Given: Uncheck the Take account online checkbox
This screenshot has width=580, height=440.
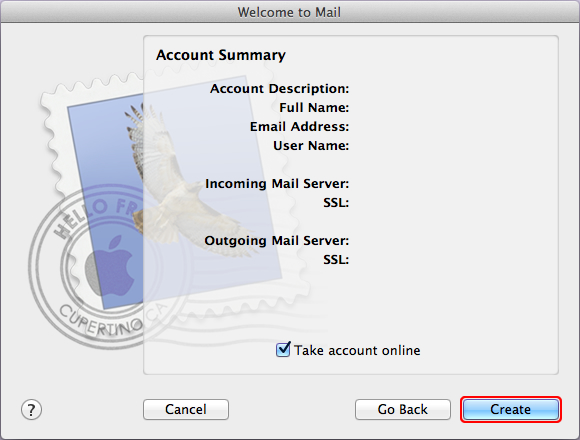Looking at the screenshot, I should pos(283,349).
